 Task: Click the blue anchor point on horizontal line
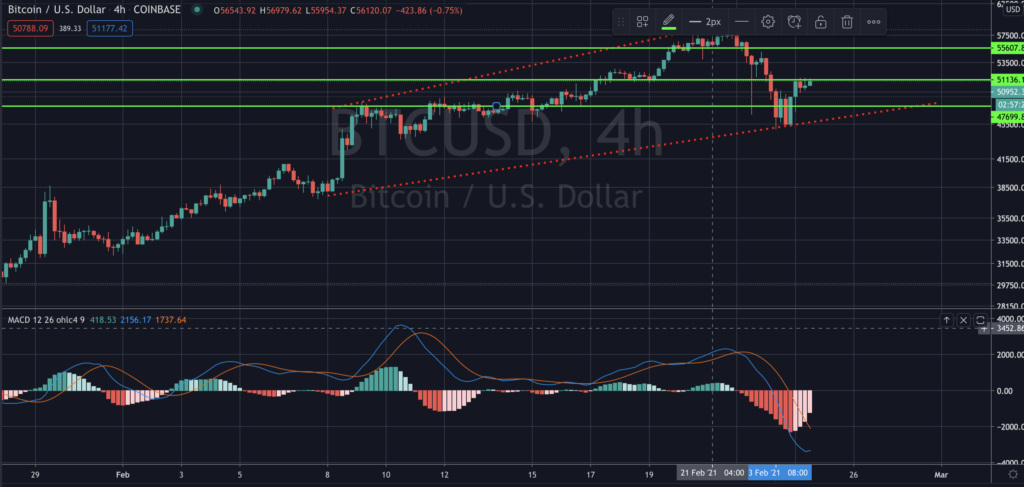[x=496, y=106]
